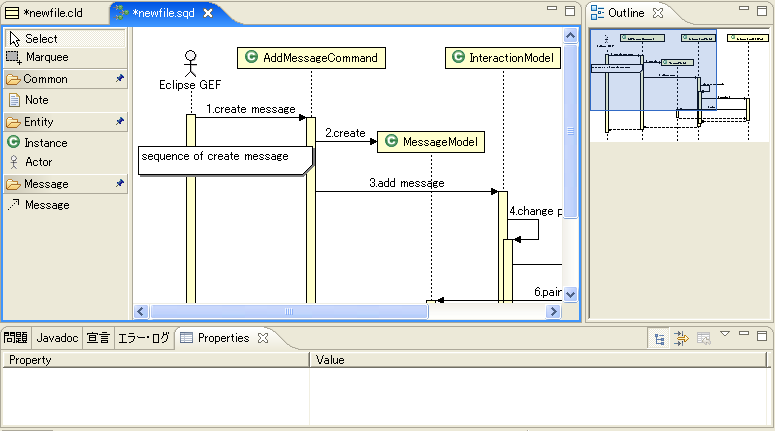This screenshot has height=431, width=775.
Task: Select the InteractionModel instance box
Action: point(503,58)
